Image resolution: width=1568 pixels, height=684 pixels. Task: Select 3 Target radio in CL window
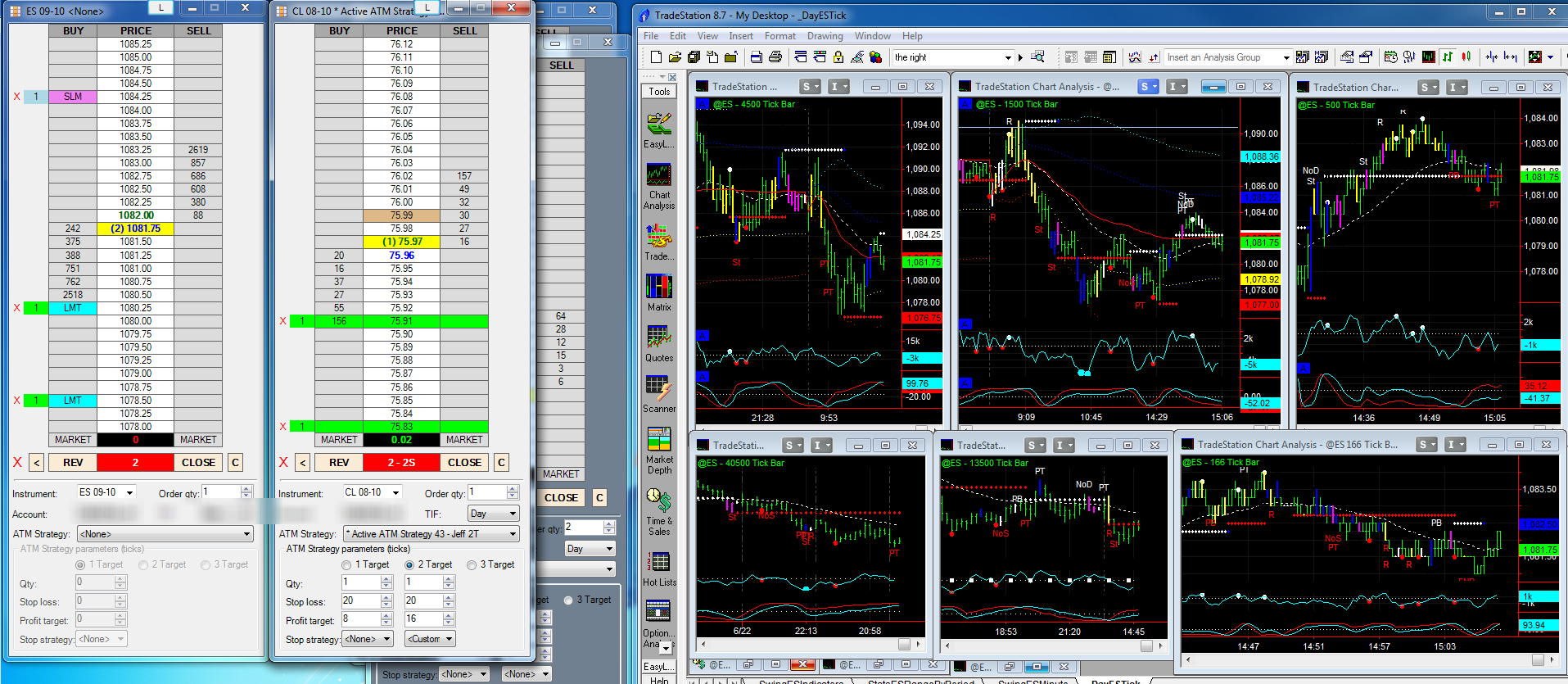(472, 565)
